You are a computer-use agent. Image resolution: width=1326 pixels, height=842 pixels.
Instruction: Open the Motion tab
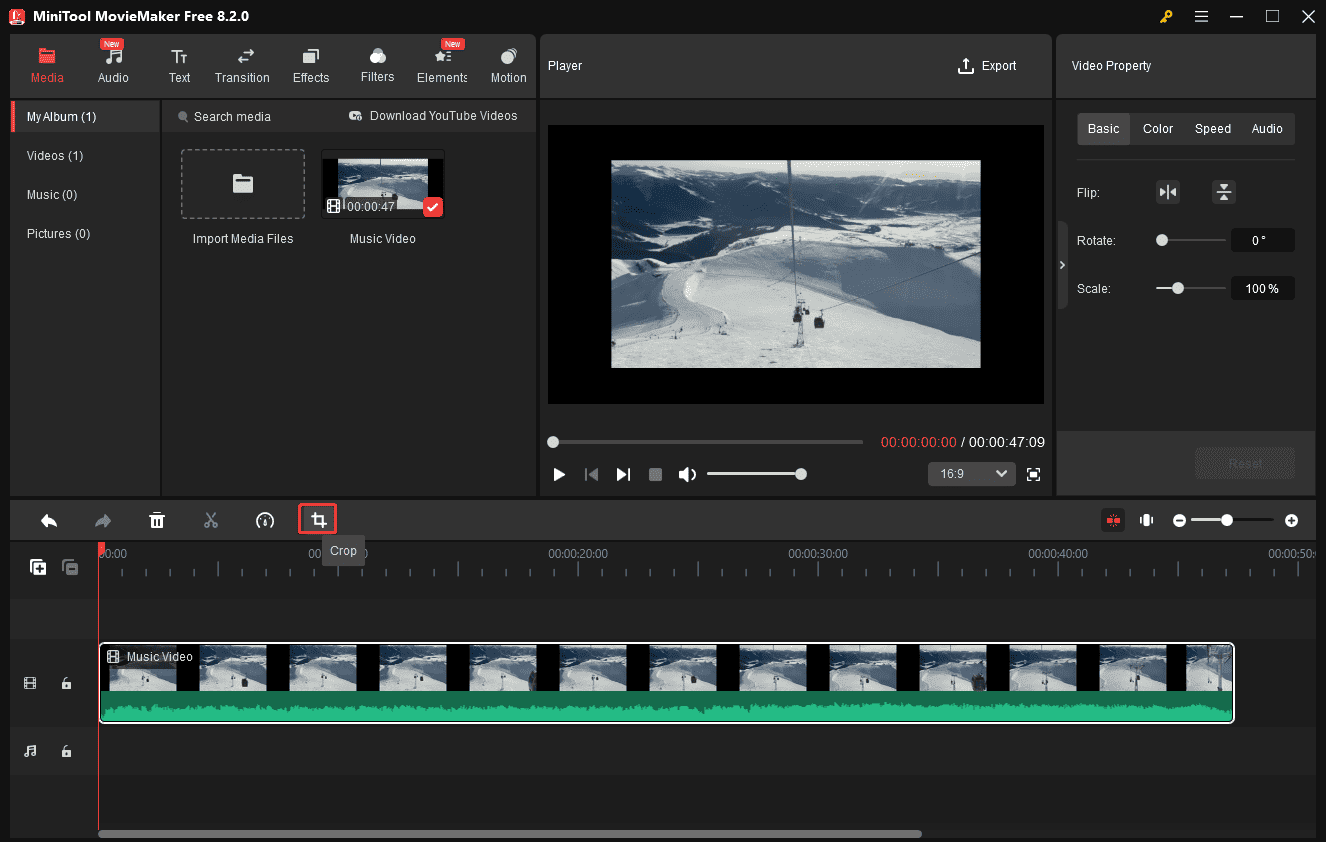tap(508, 66)
